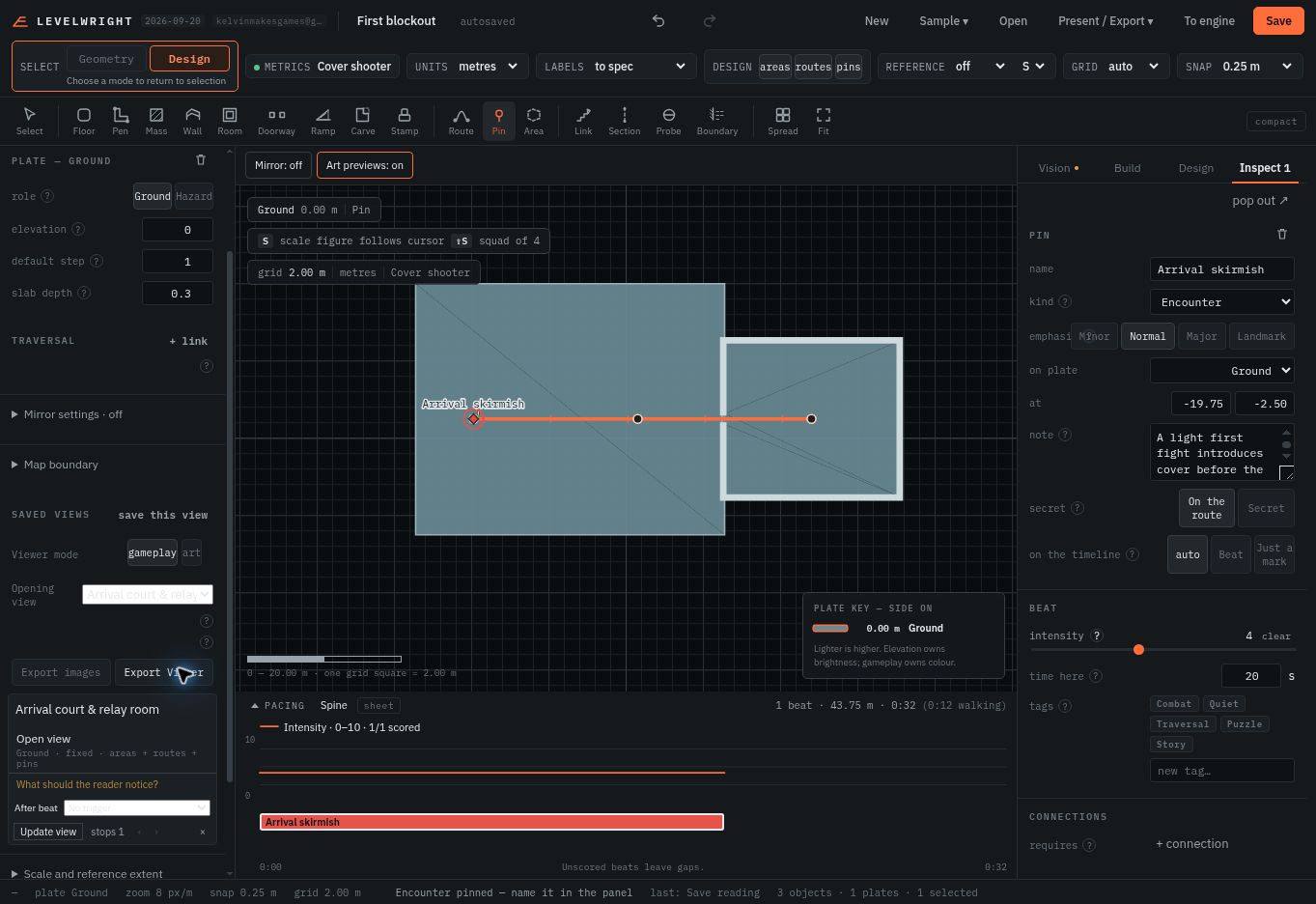Select the Boundary tool
This screenshot has width=1316, height=904.
tap(717, 121)
